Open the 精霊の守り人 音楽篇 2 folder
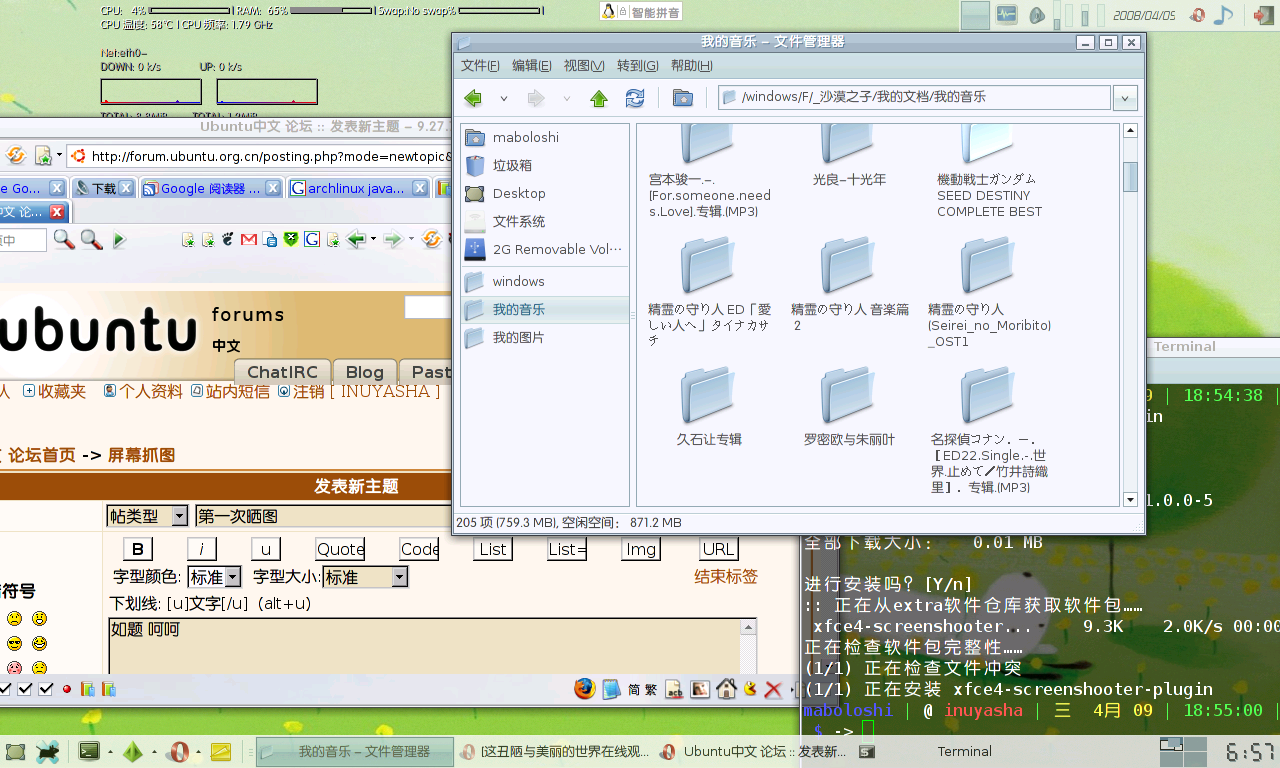 (x=849, y=285)
